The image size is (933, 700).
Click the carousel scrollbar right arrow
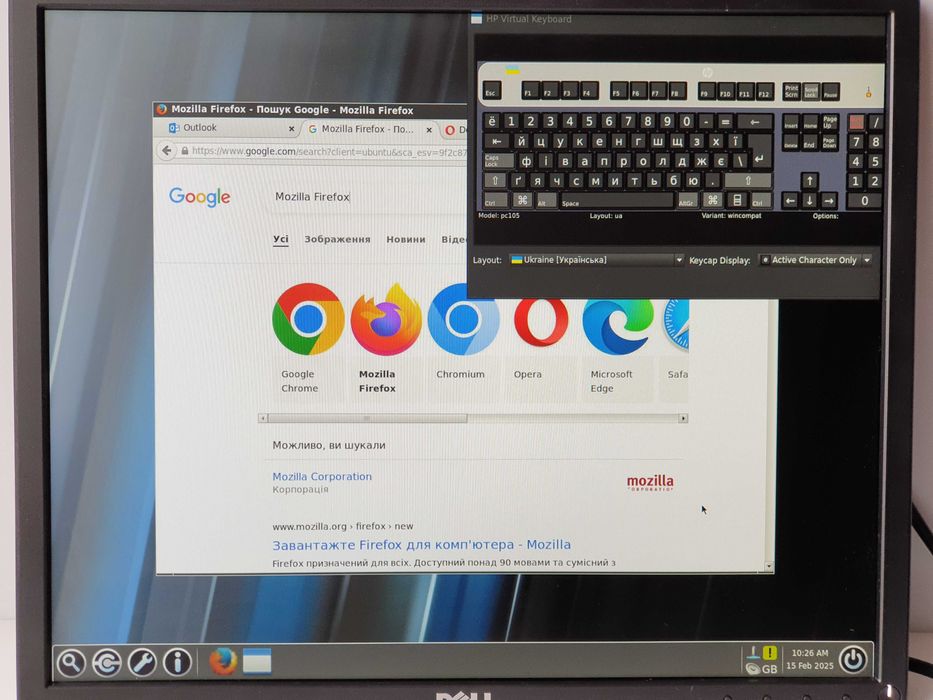683,418
